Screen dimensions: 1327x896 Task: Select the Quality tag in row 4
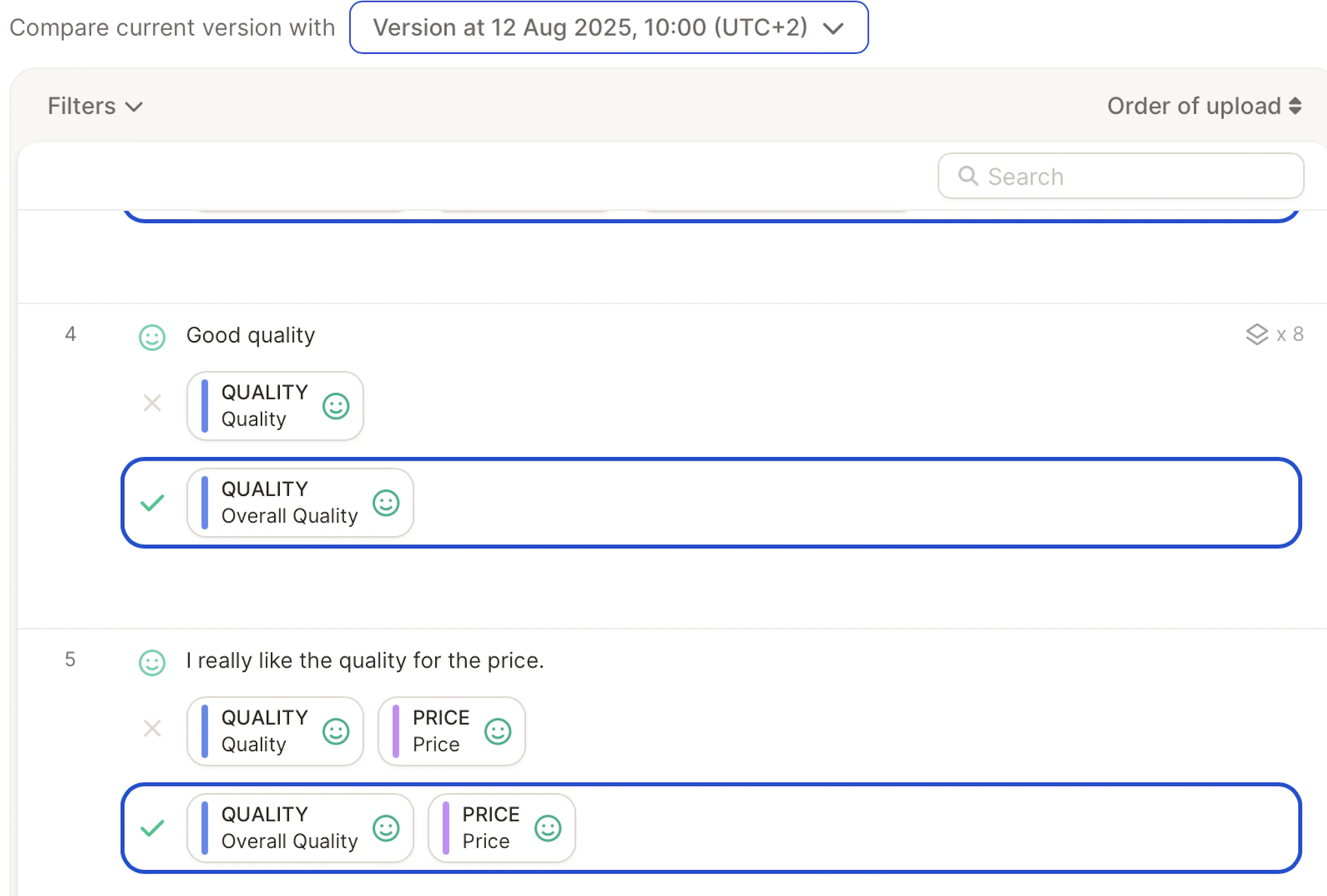coord(275,406)
